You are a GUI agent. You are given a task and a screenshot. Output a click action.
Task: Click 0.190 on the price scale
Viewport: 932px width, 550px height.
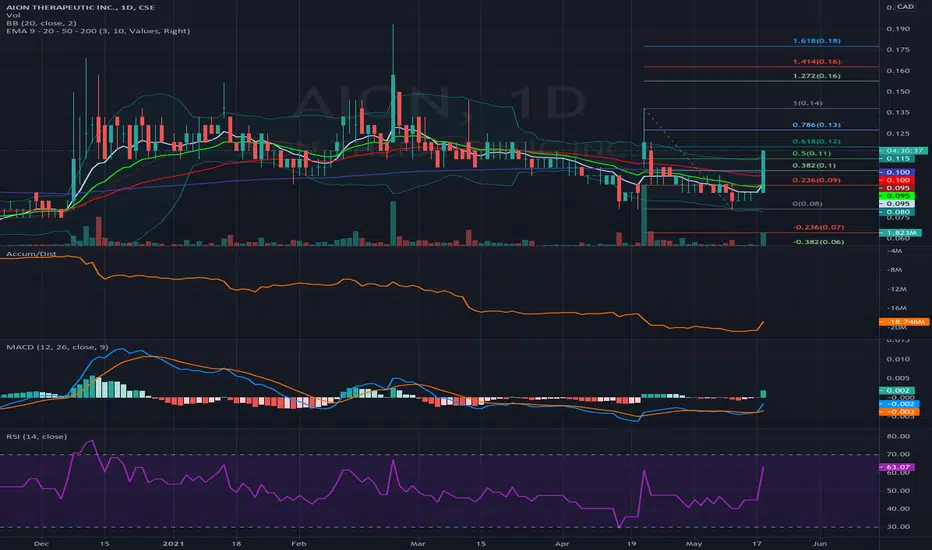pos(898,29)
